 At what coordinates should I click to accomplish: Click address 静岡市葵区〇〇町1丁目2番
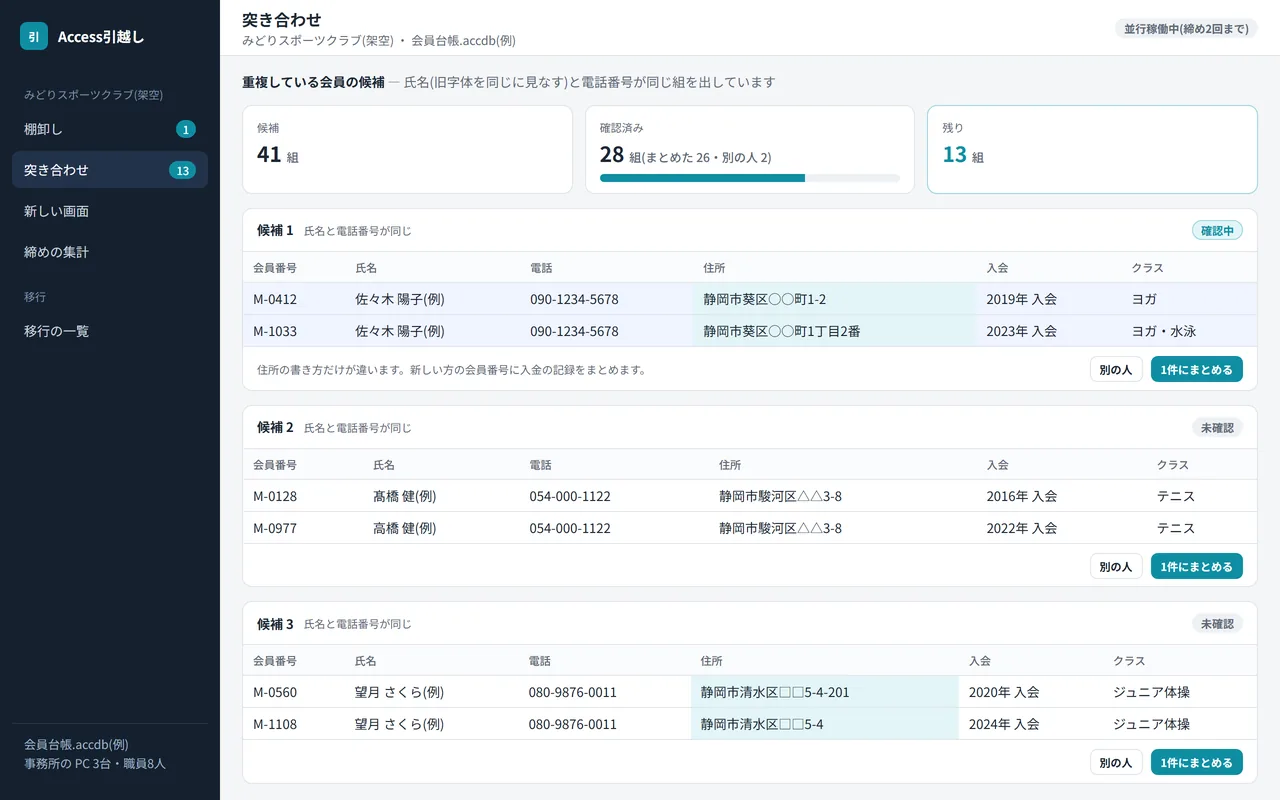click(781, 331)
